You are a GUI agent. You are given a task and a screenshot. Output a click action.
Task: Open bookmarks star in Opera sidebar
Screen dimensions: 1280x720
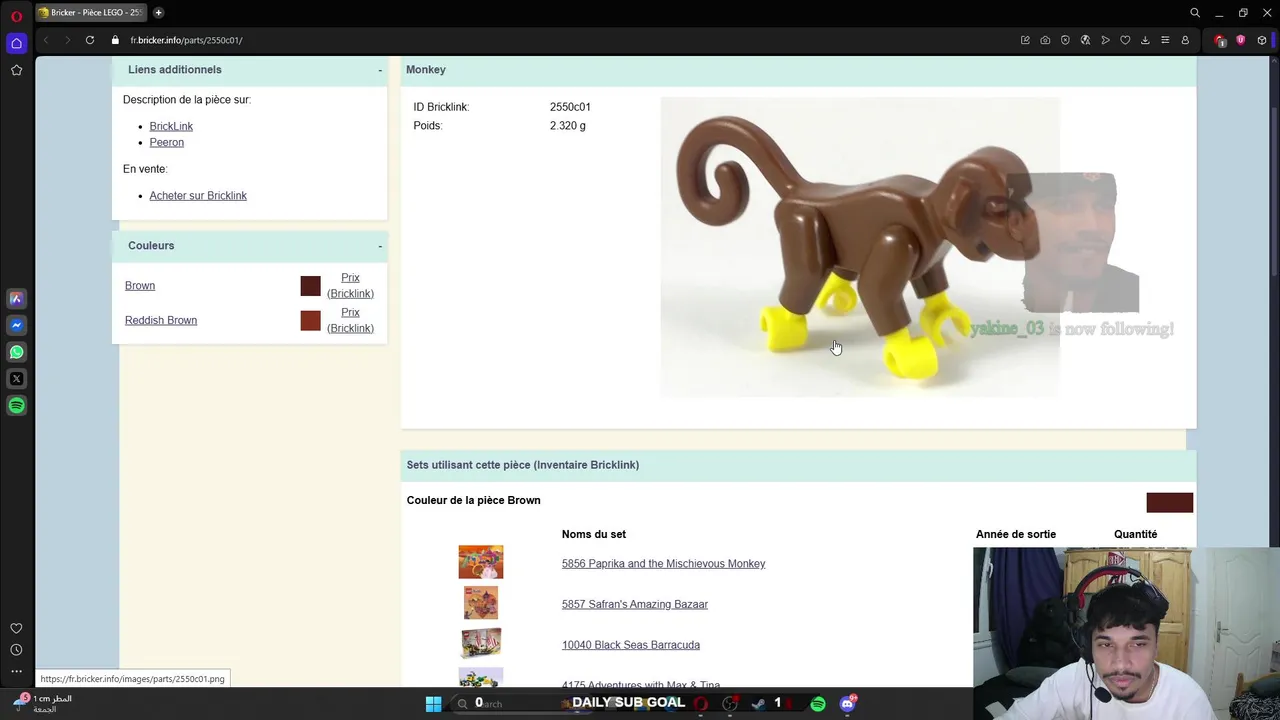[16, 70]
